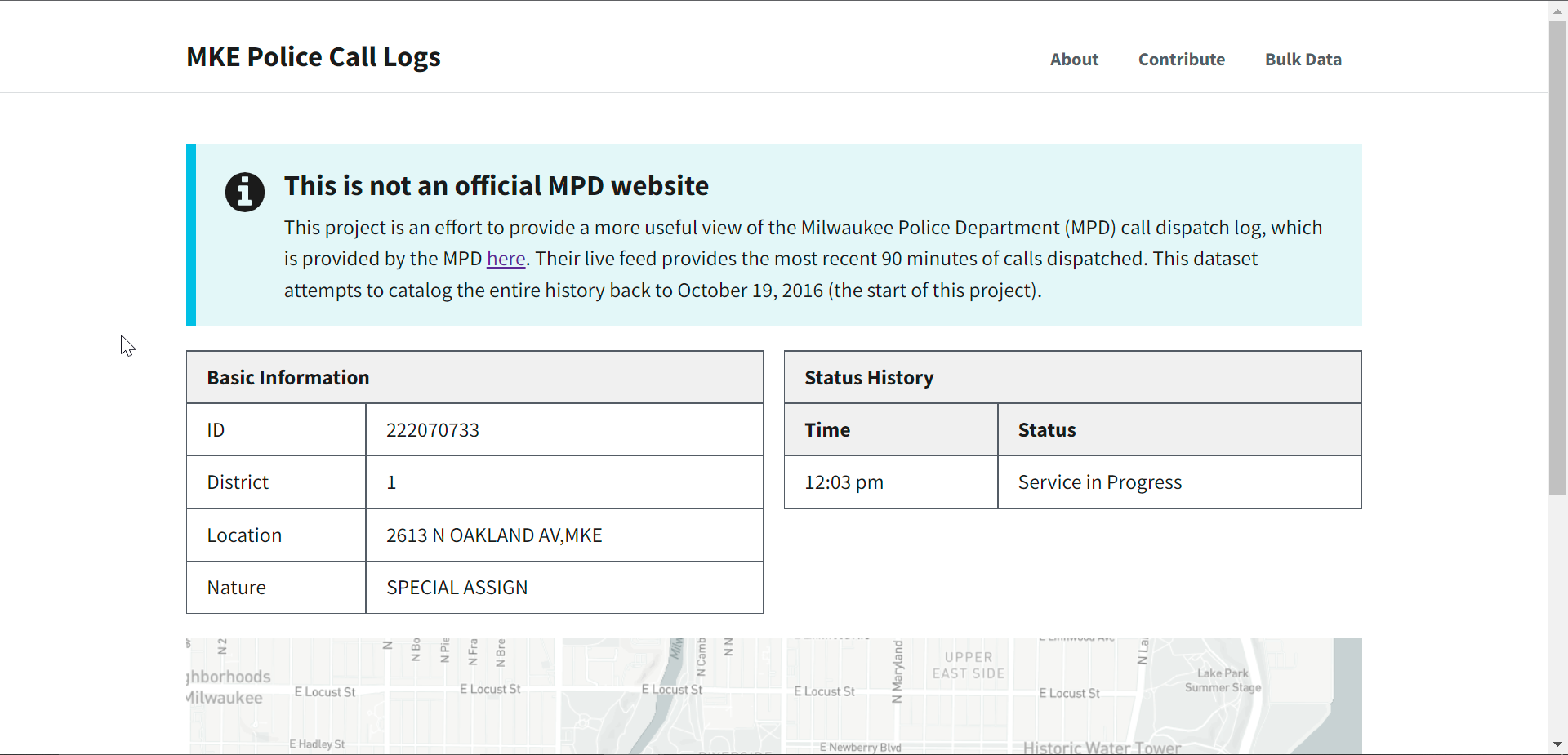Click the Status History table header
The height and width of the screenshot is (755, 1568).
(x=1073, y=378)
